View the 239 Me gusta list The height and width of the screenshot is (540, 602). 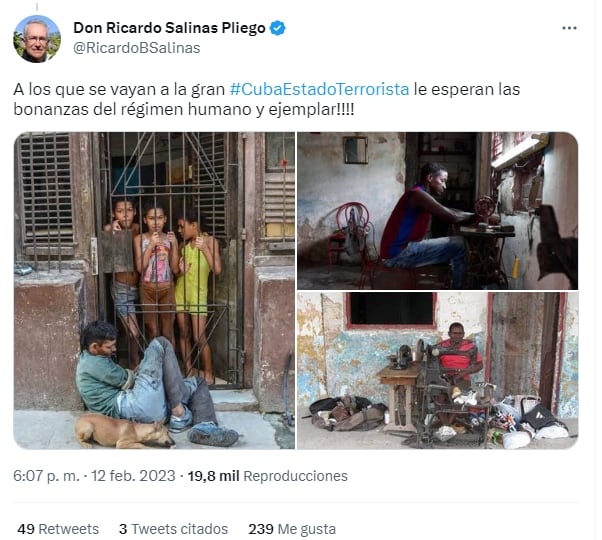click(x=292, y=529)
